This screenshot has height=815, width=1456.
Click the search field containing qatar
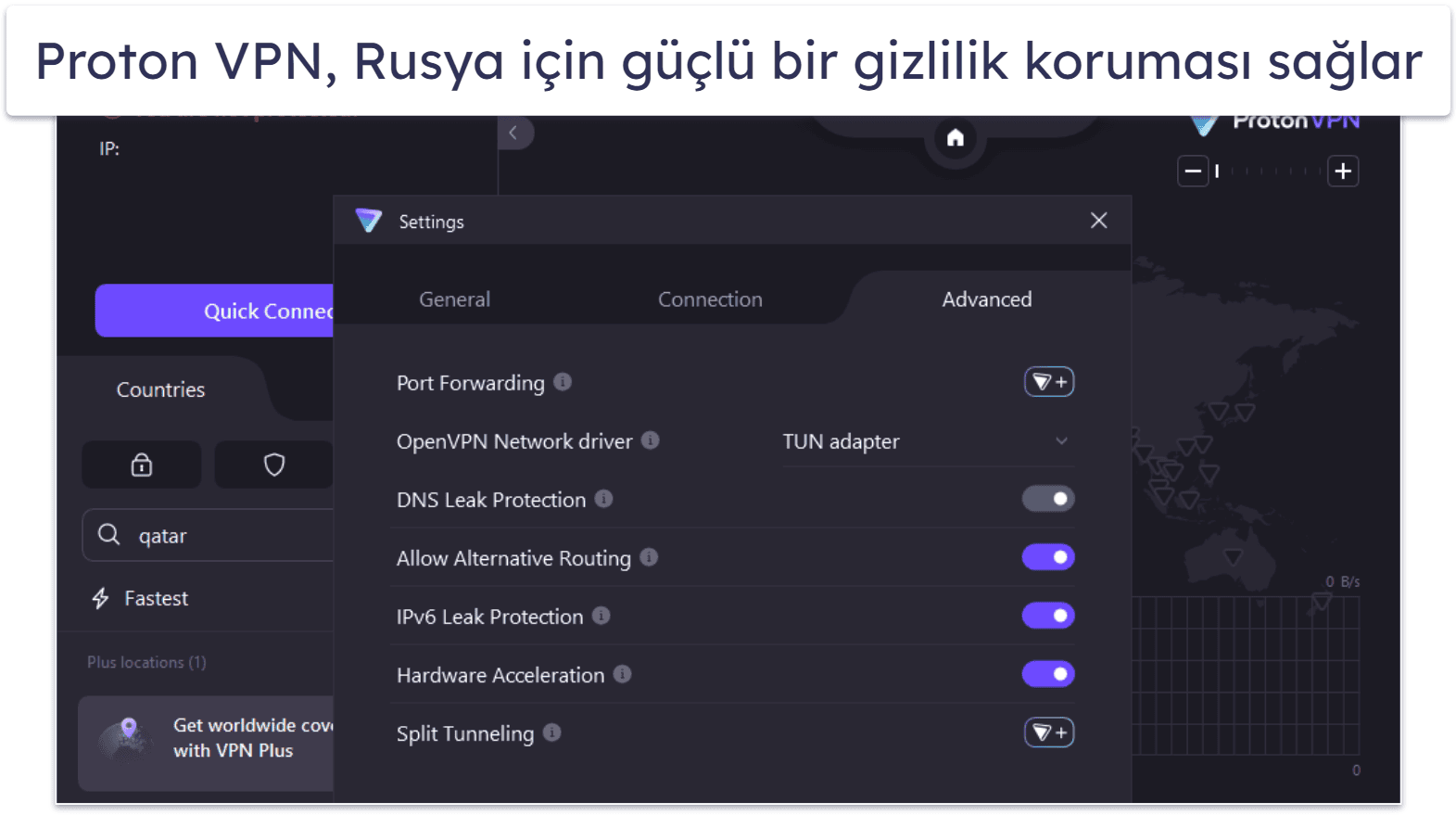[x=209, y=535]
